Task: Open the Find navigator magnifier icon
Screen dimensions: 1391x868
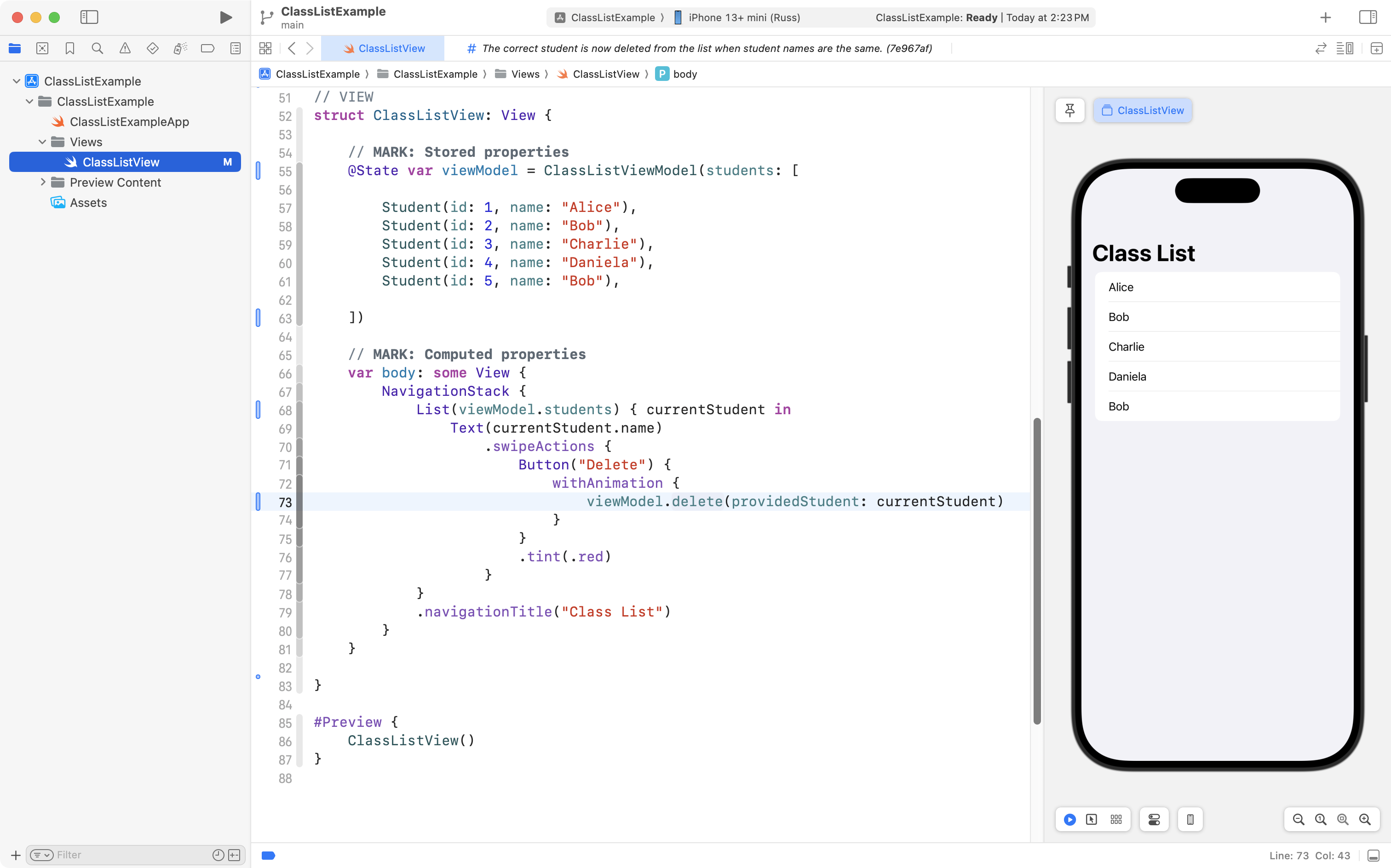Action: (x=98, y=48)
